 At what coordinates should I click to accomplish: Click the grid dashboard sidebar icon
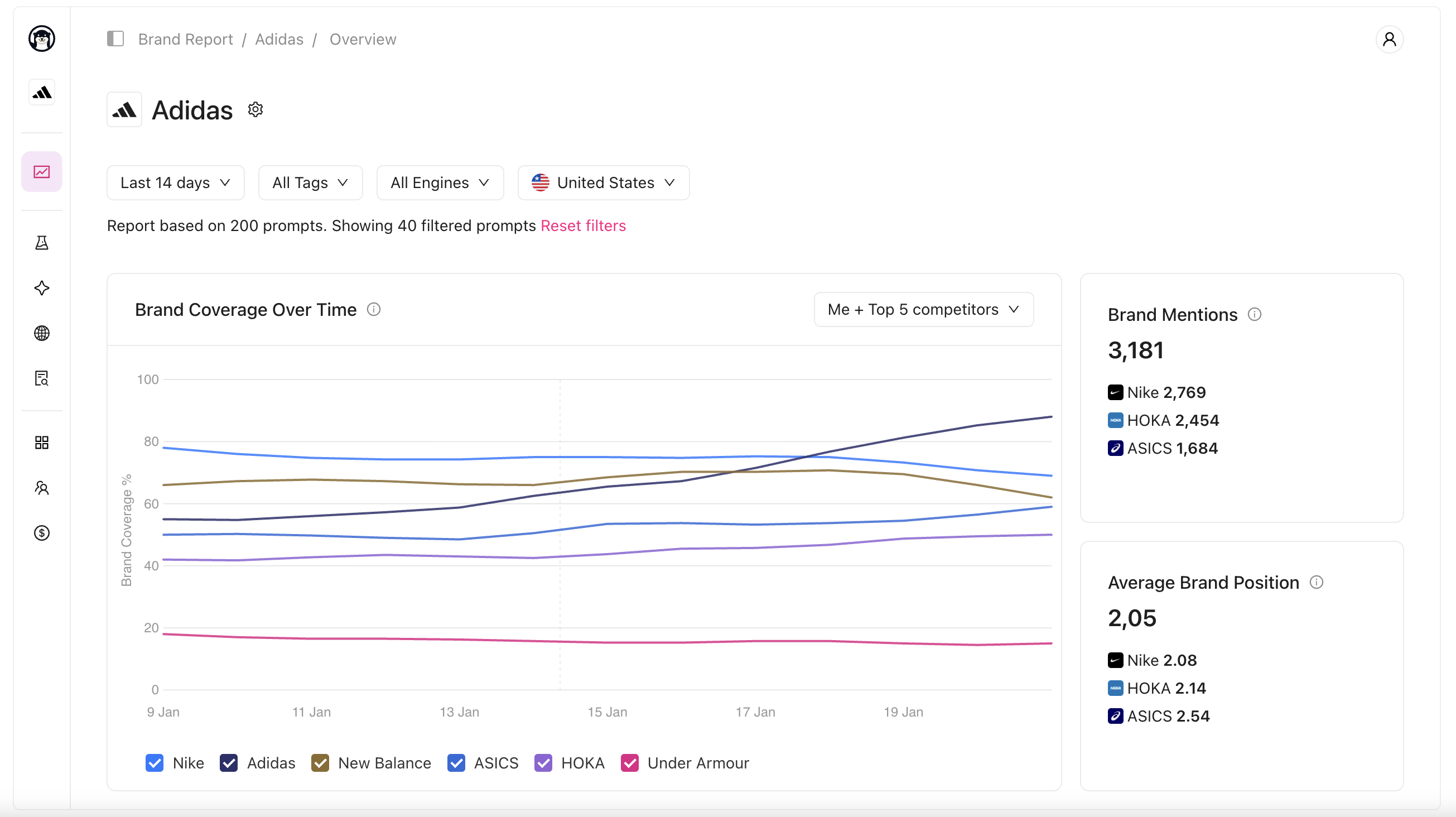[42, 443]
